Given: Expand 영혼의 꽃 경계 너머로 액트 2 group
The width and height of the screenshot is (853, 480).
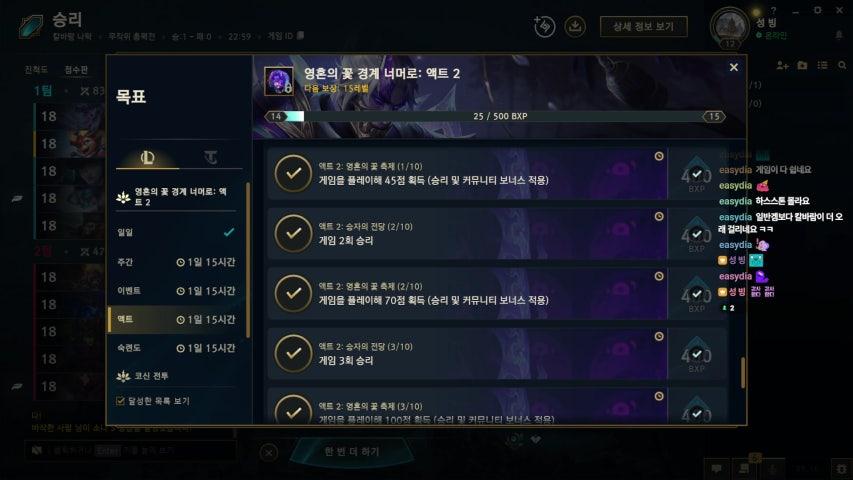Looking at the screenshot, I should (x=176, y=196).
